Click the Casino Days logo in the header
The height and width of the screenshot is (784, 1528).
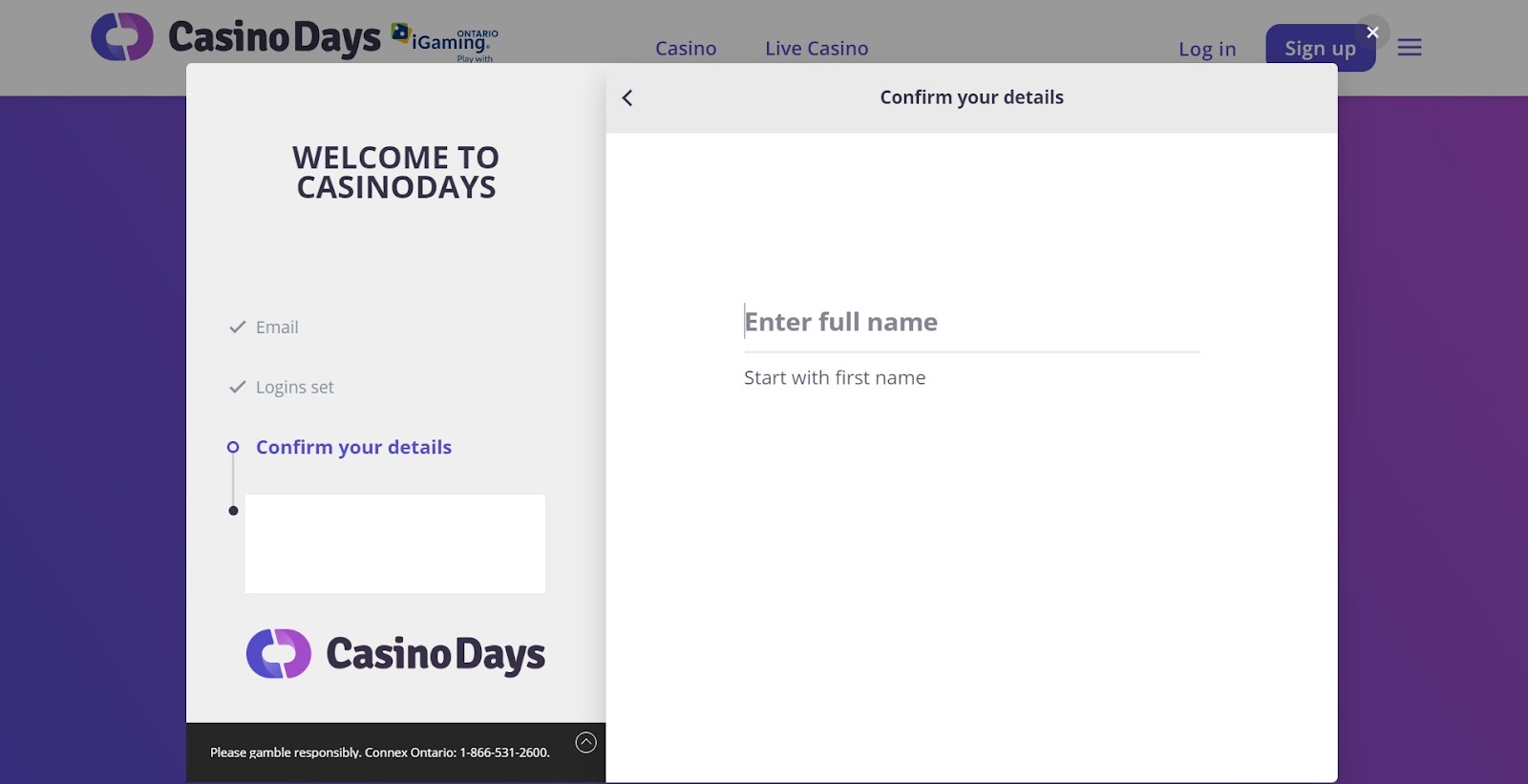[x=236, y=37]
